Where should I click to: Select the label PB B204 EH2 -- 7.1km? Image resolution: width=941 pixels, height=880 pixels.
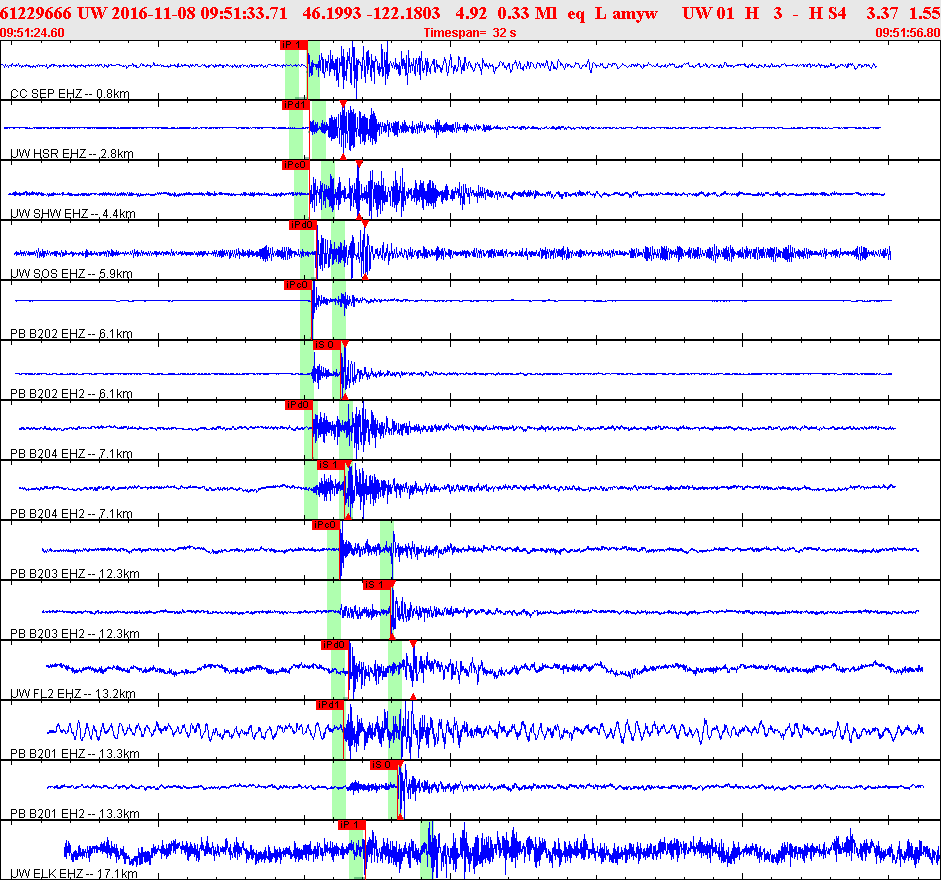coord(71,514)
